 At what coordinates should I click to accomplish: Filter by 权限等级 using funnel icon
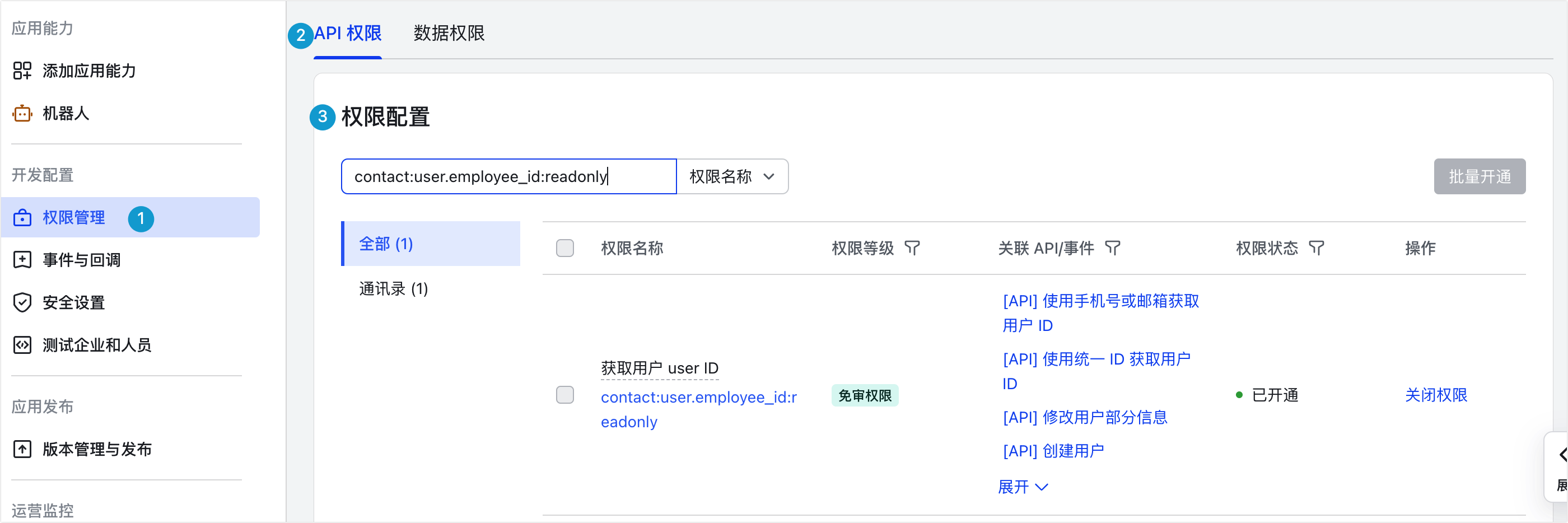(x=912, y=248)
